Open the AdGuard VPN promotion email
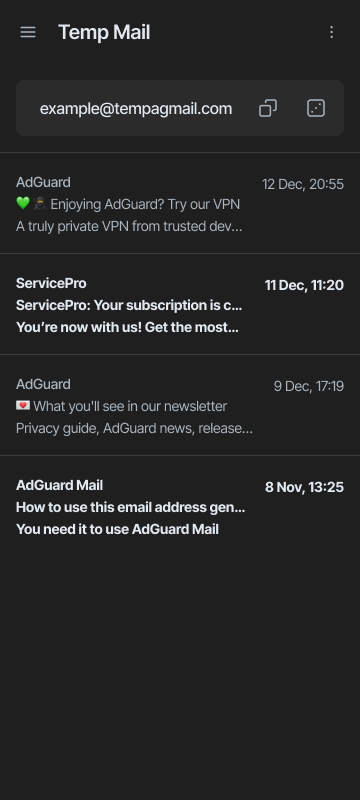 point(180,204)
